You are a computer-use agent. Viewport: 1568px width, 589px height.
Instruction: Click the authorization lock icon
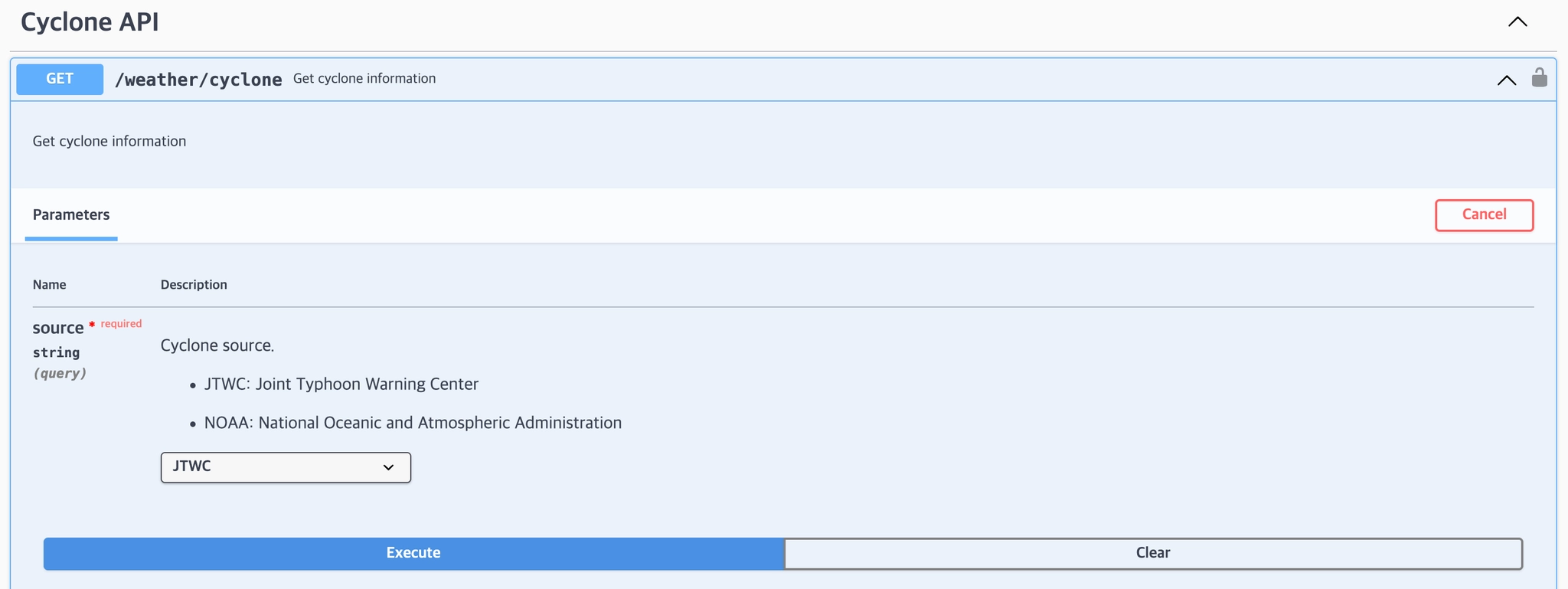tap(1539, 77)
